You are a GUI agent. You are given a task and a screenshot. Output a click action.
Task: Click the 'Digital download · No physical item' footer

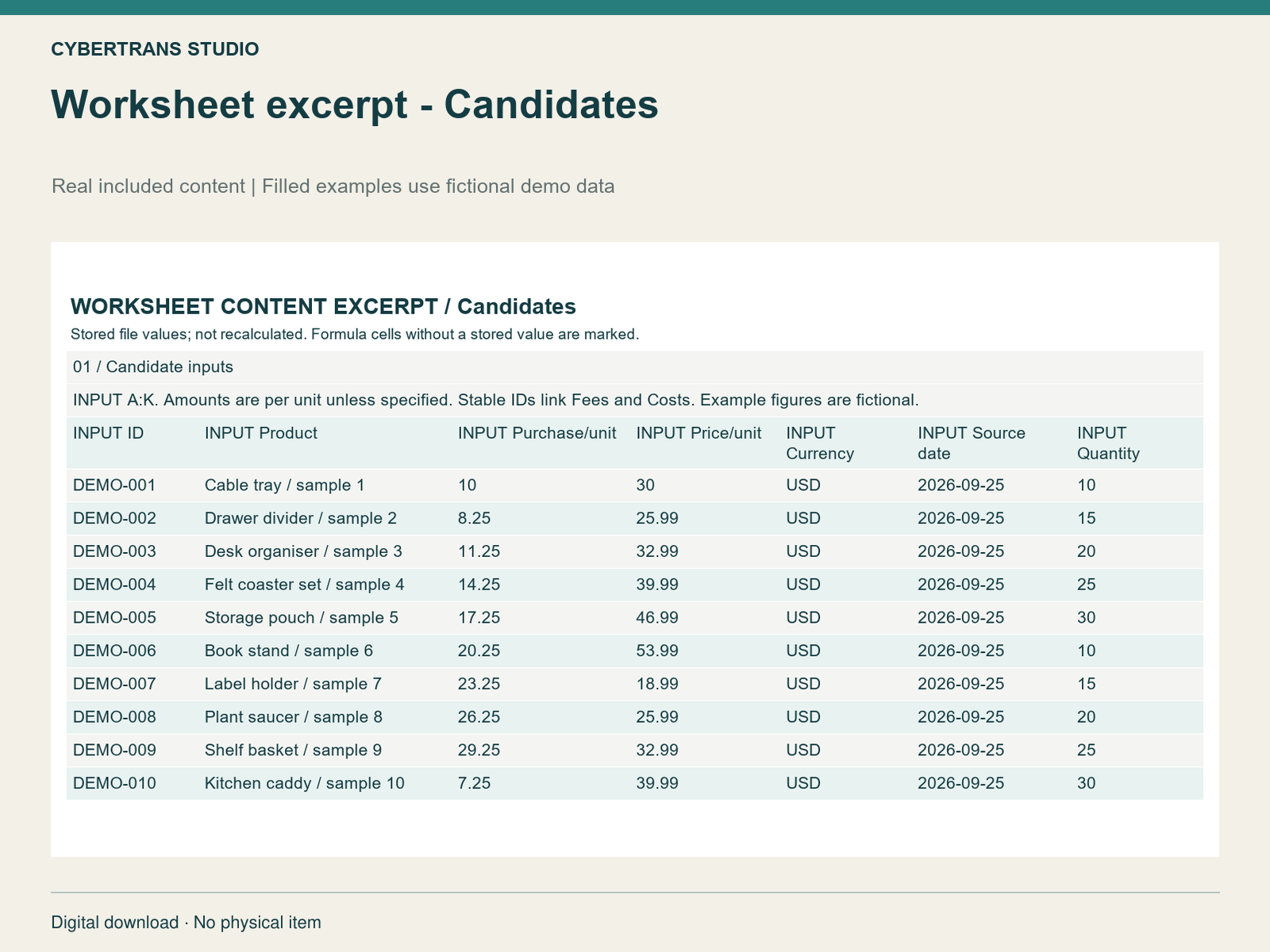[187, 923]
